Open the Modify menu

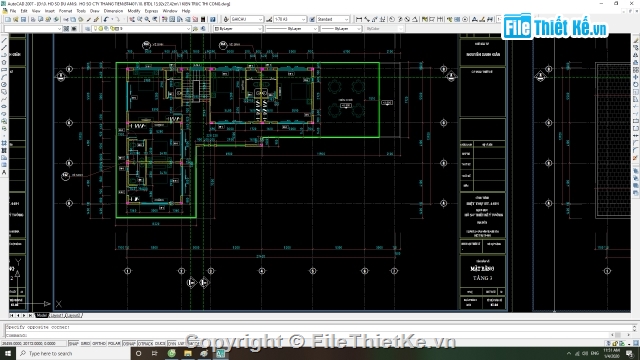click(134, 11)
